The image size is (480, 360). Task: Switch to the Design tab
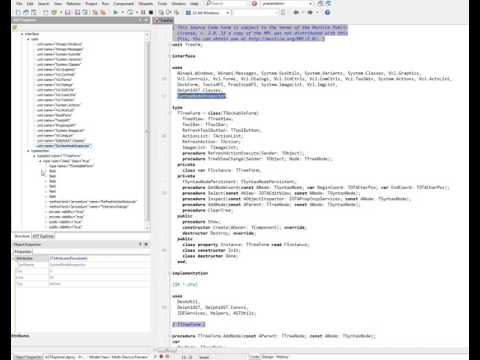267,357
